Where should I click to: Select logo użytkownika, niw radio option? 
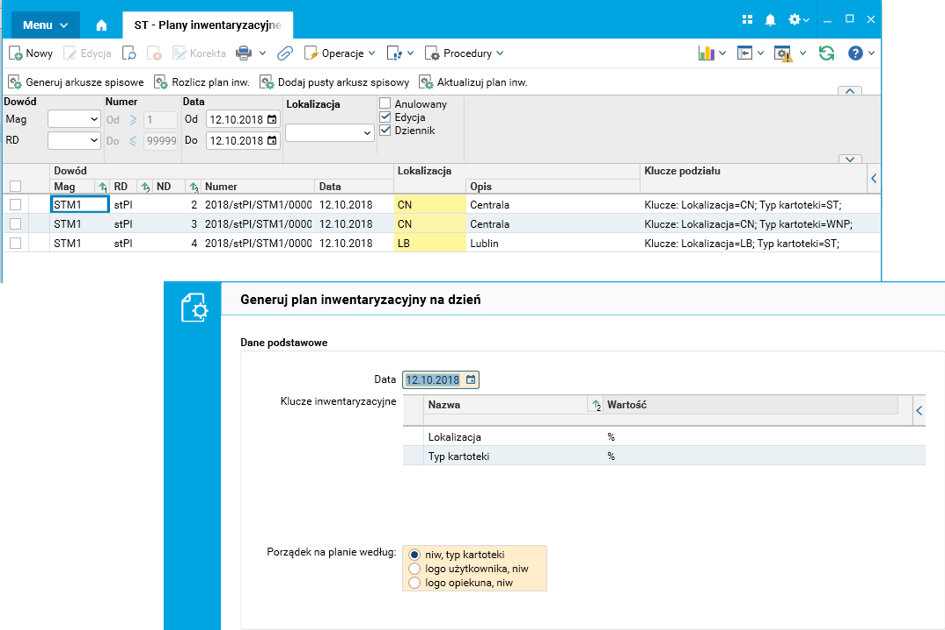415,569
